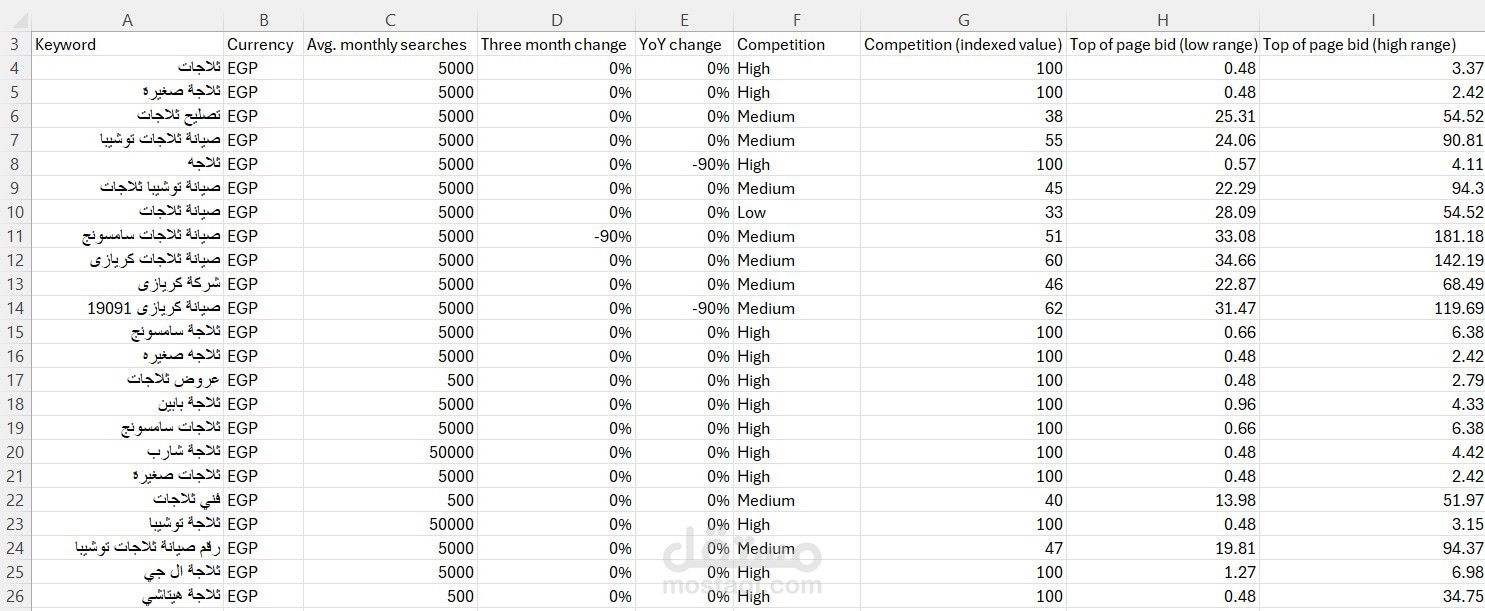The width and height of the screenshot is (1485, 611).
Task: Click the row 14 number header
Action: point(14,308)
